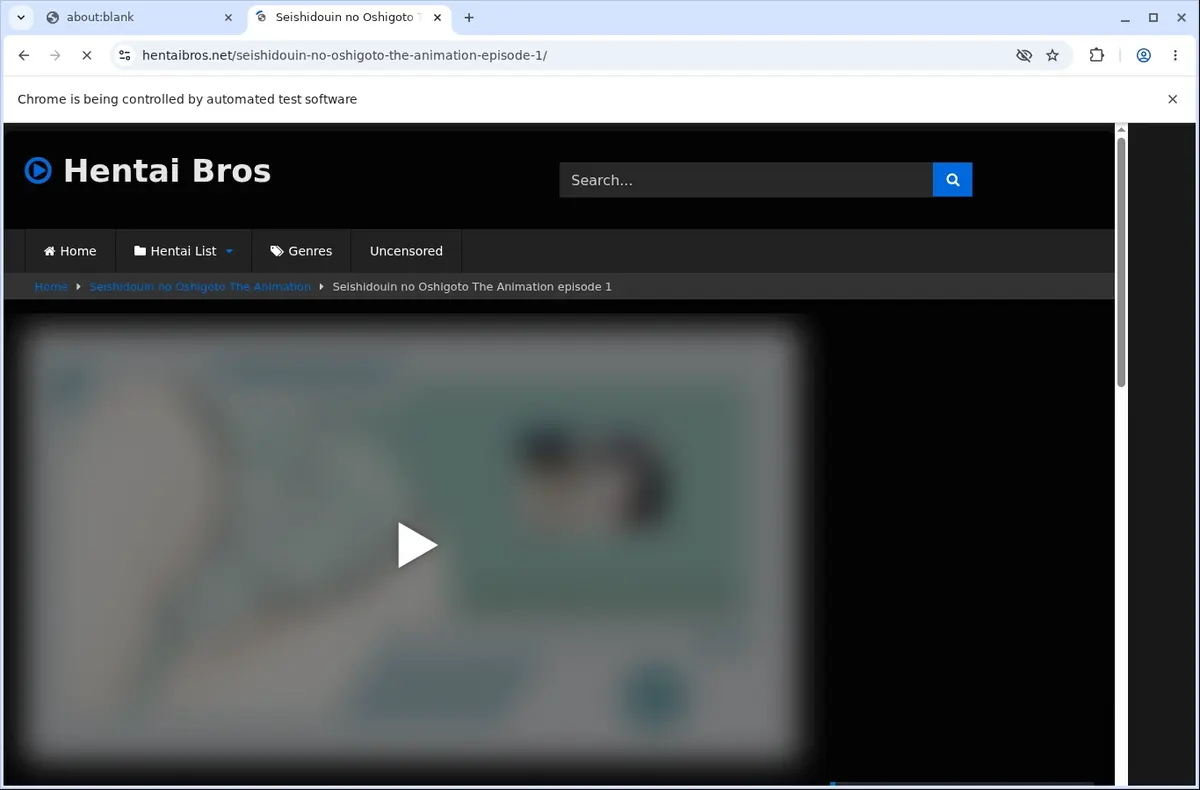Click the Hentai Bros site logo
The height and width of the screenshot is (790, 1200).
tap(148, 171)
